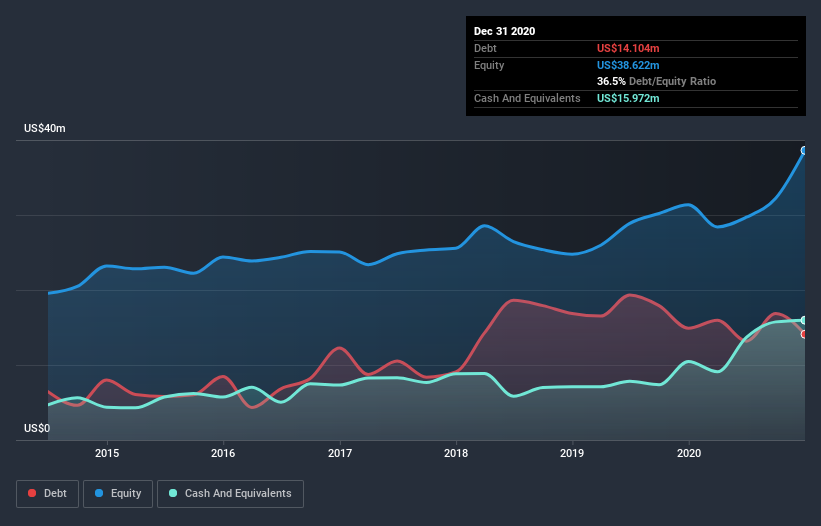This screenshot has height=526, width=821.
Task: Toggle the Equity legend button
Action: click(118, 494)
